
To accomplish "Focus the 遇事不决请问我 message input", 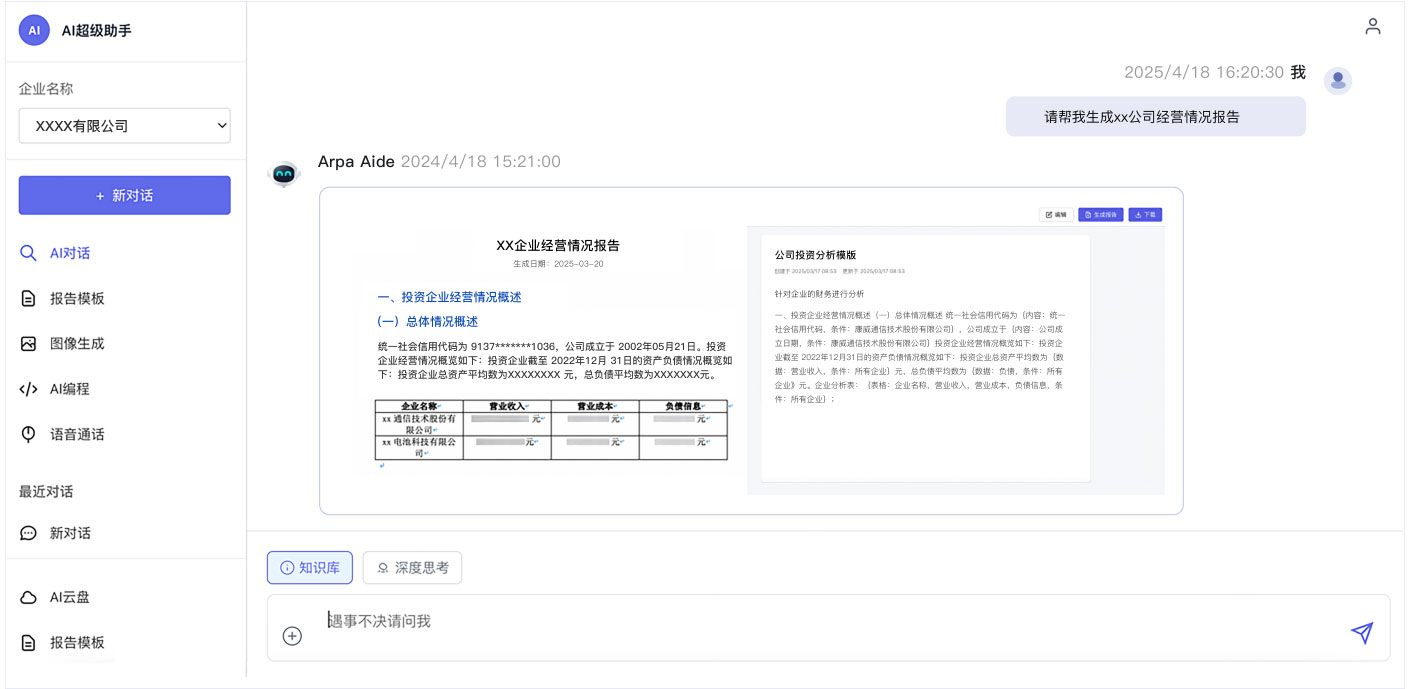I will pos(828,627).
